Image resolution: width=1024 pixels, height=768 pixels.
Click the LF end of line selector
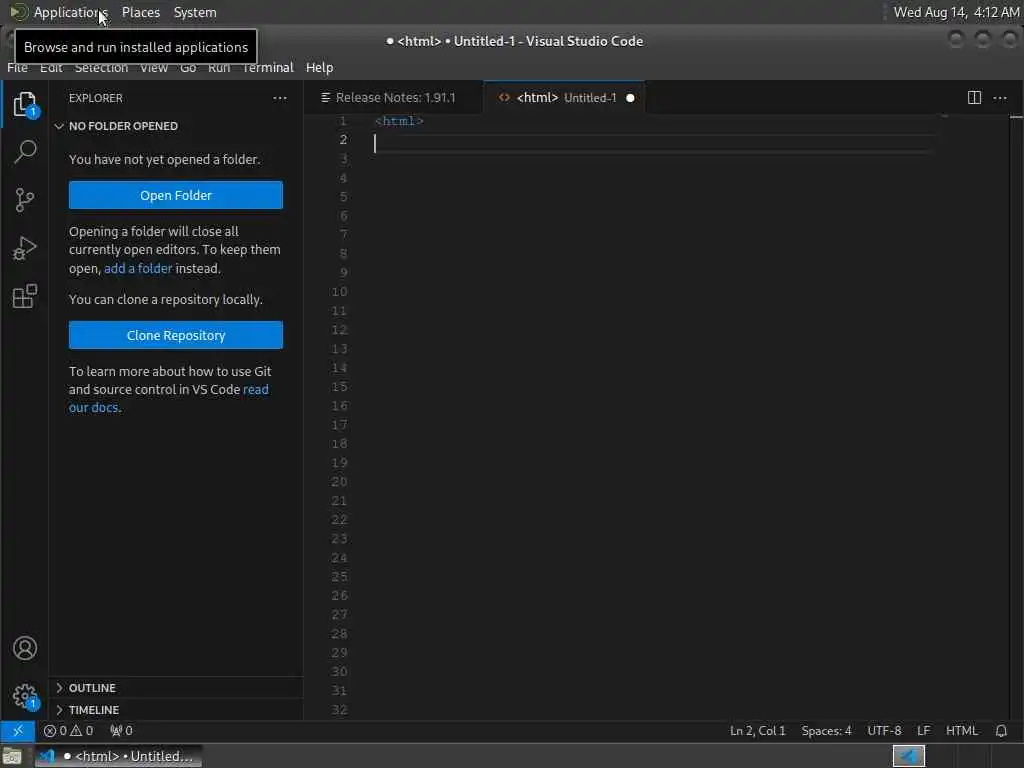tap(923, 731)
